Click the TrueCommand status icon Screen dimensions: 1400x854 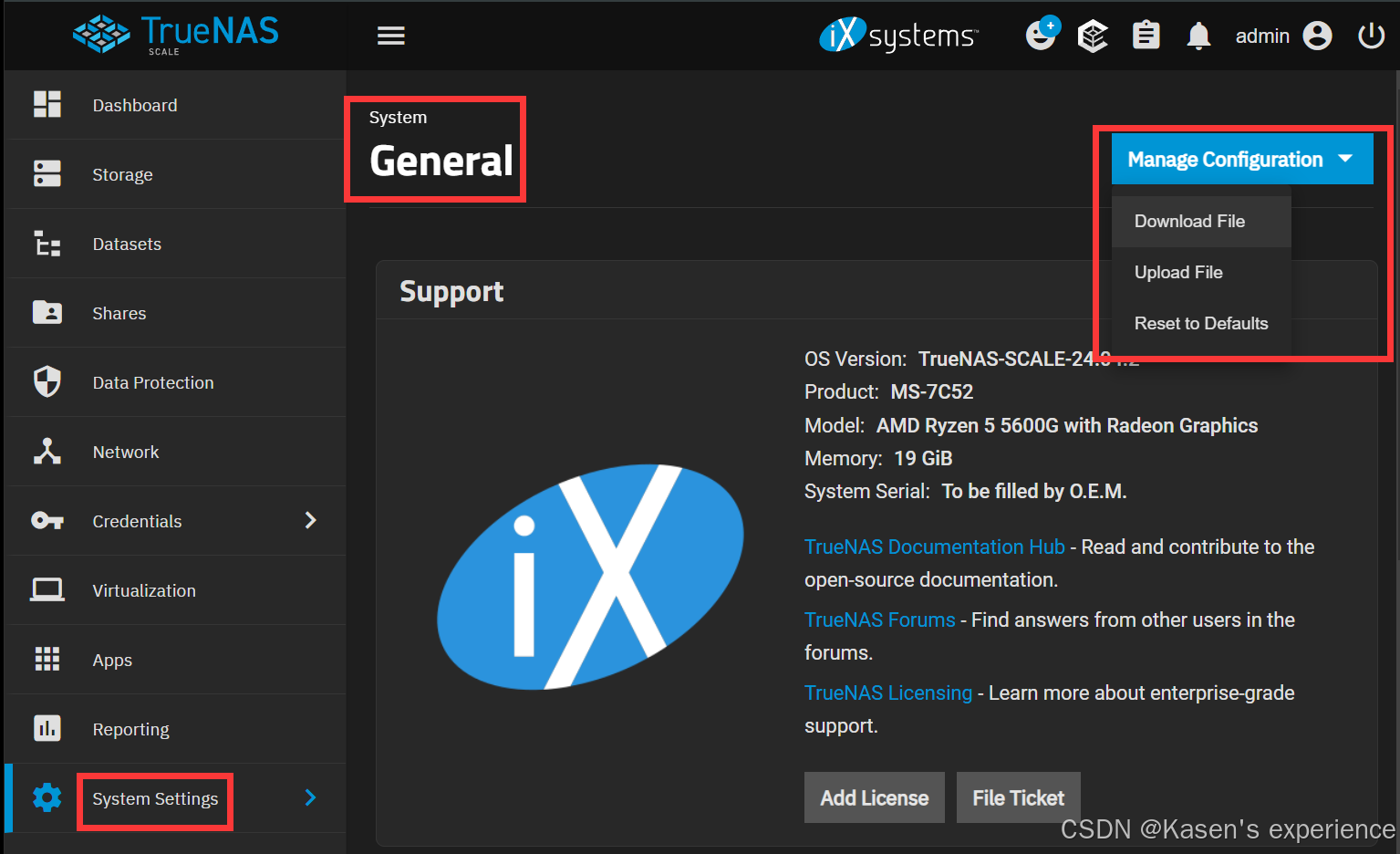point(1093,36)
